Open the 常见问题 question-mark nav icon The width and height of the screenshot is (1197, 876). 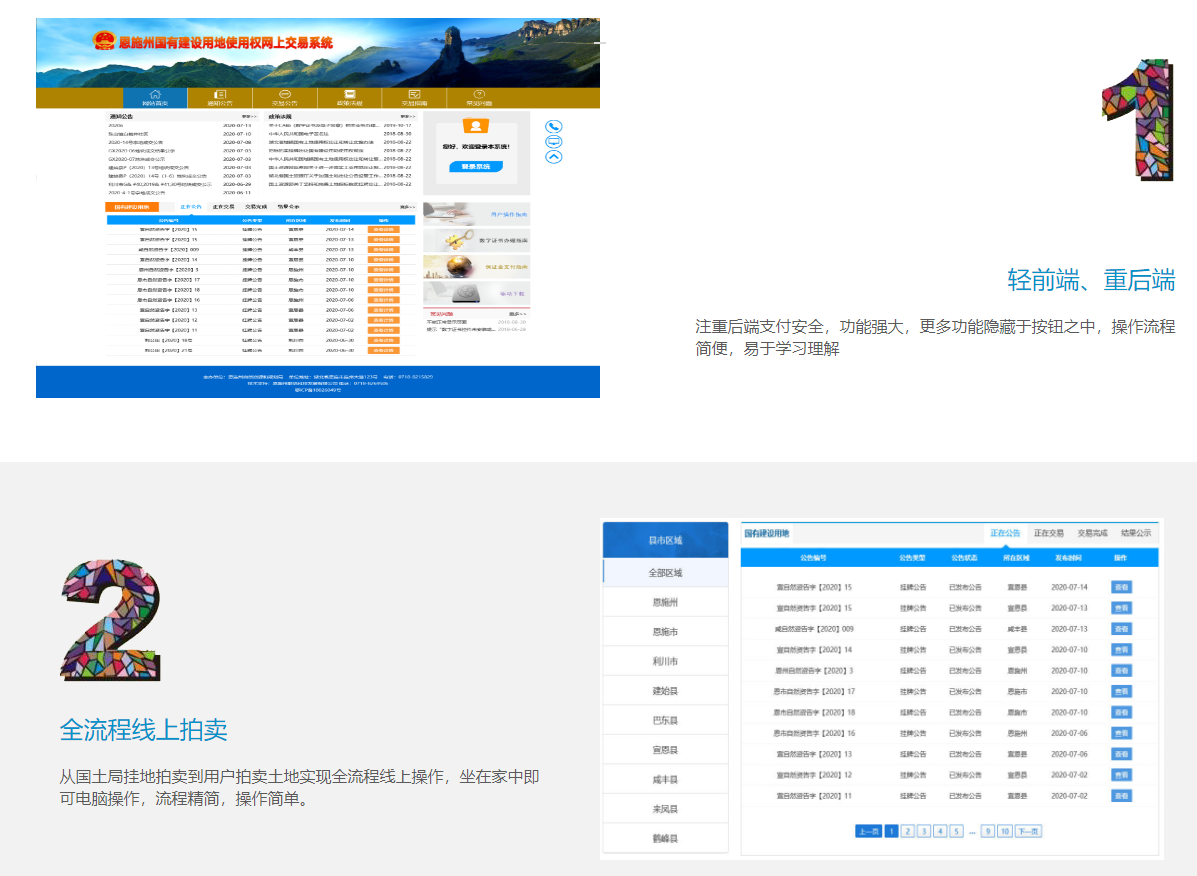(x=479, y=97)
